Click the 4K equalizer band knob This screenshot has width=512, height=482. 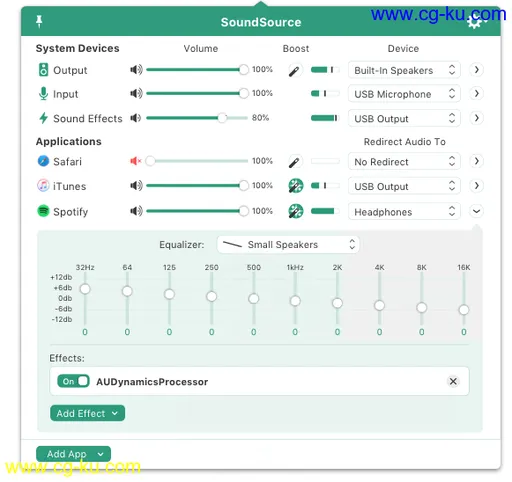click(379, 305)
